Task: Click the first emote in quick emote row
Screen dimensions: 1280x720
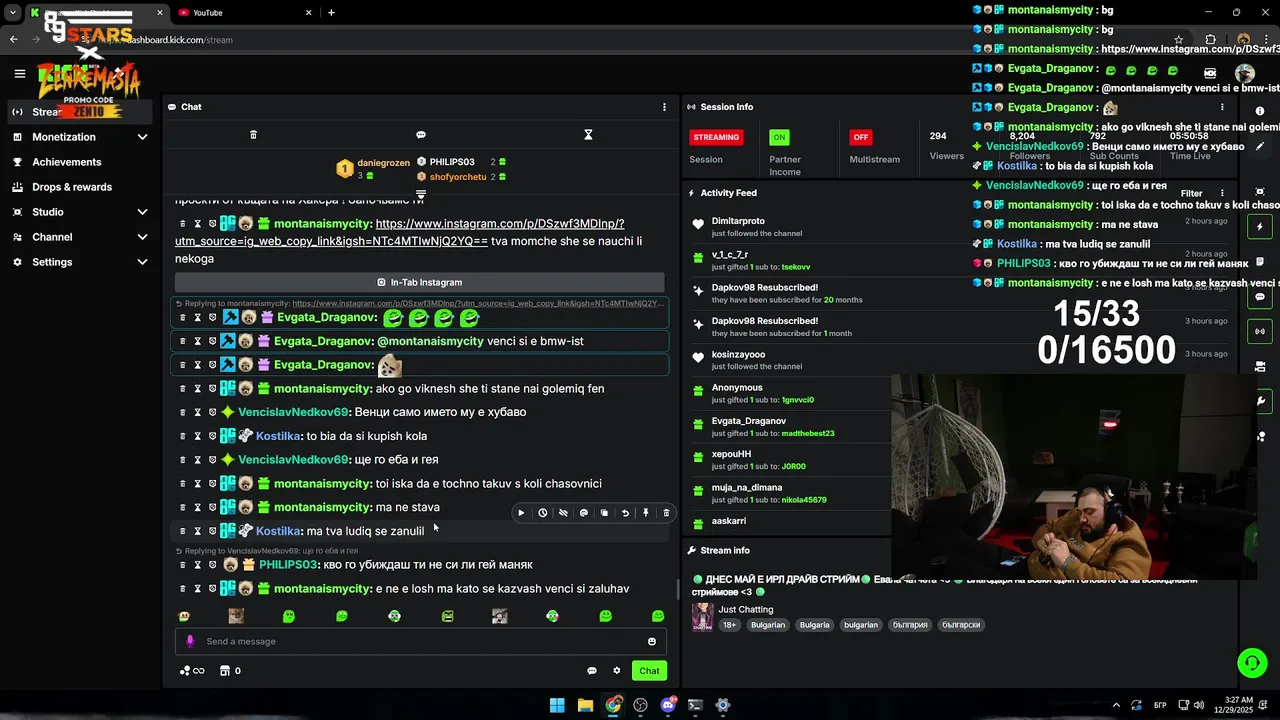Action: pos(184,617)
